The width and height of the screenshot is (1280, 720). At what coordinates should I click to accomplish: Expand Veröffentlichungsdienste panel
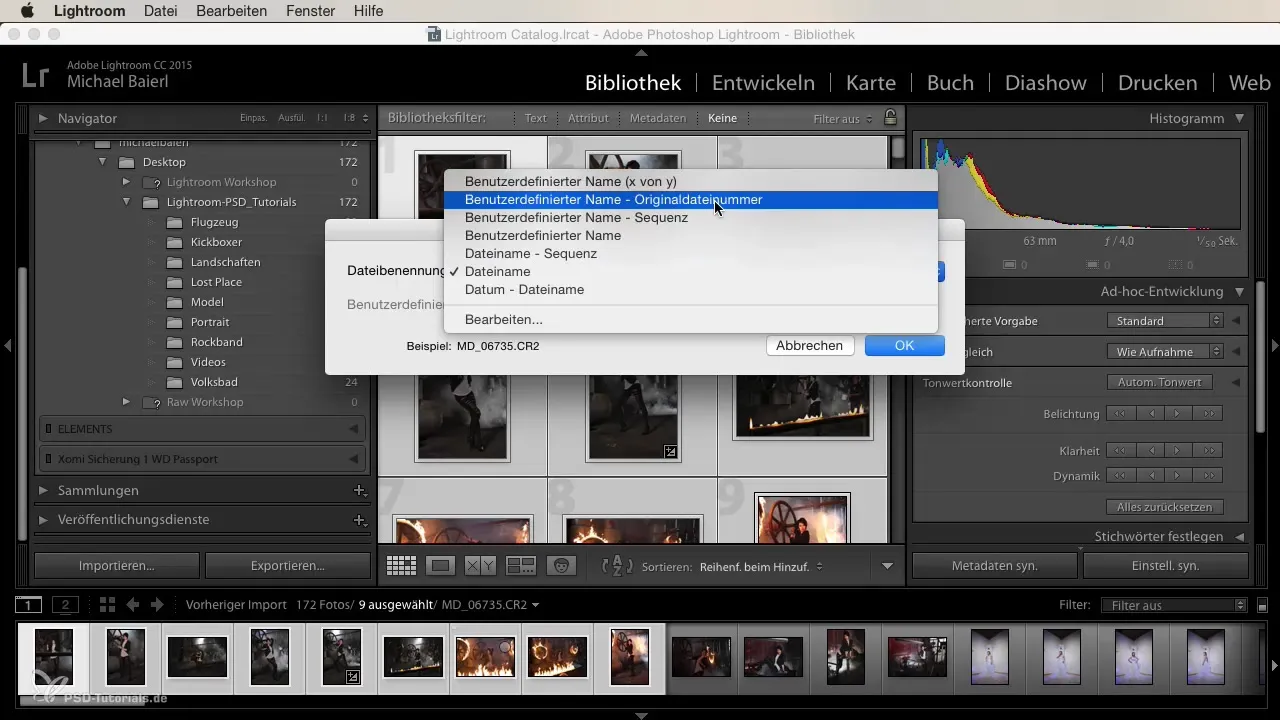coord(43,520)
